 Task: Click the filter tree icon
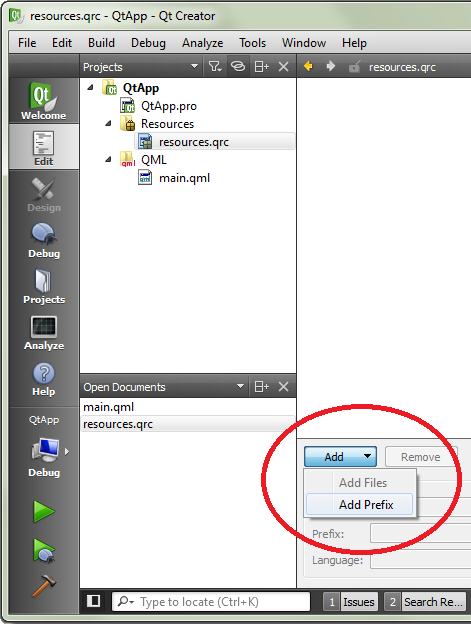pos(215,66)
